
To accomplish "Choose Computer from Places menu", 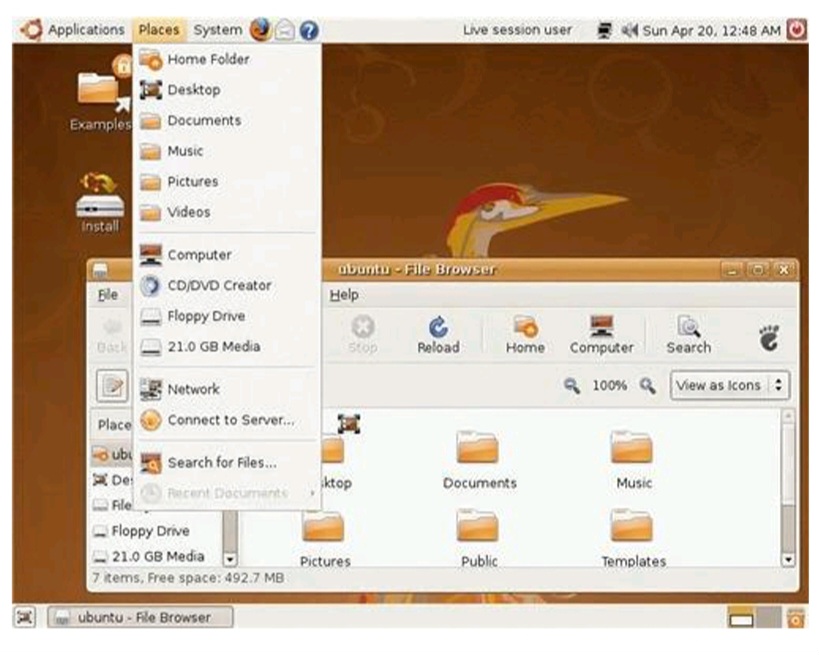I will [228, 255].
